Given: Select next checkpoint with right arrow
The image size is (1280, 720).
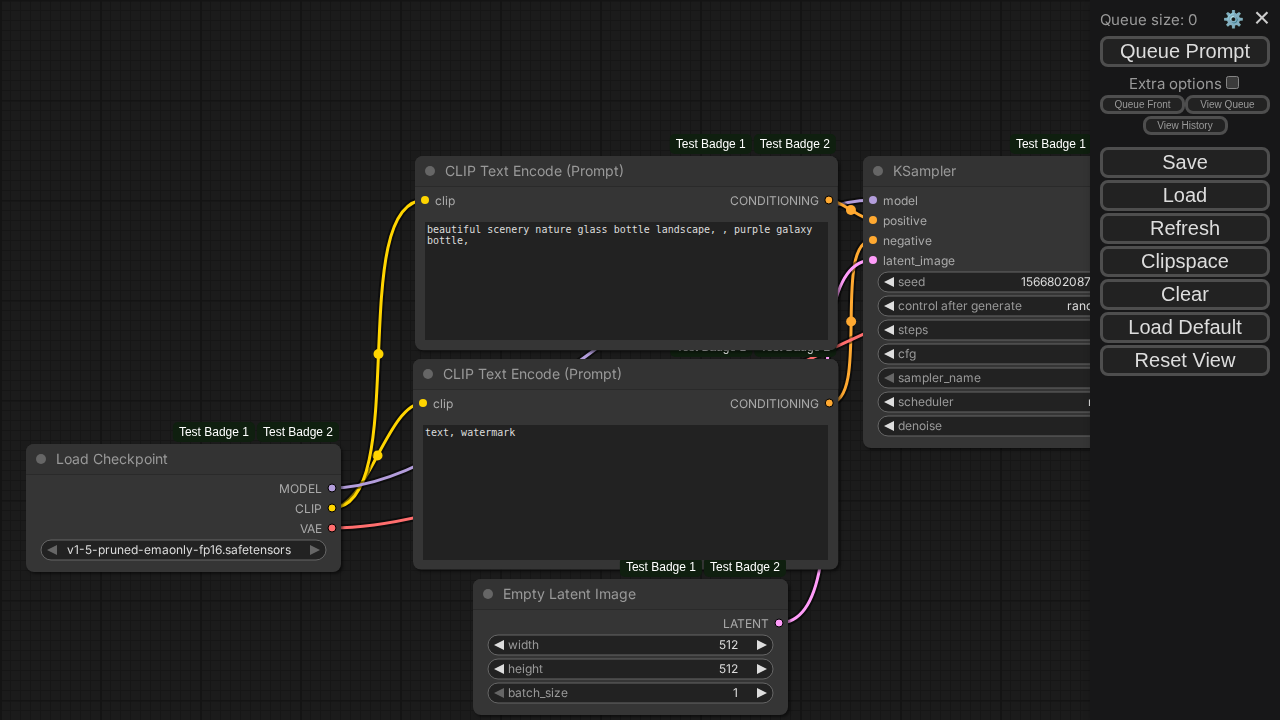Looking at the screenshot, I should pyautogui.click(x=314, y=550).
